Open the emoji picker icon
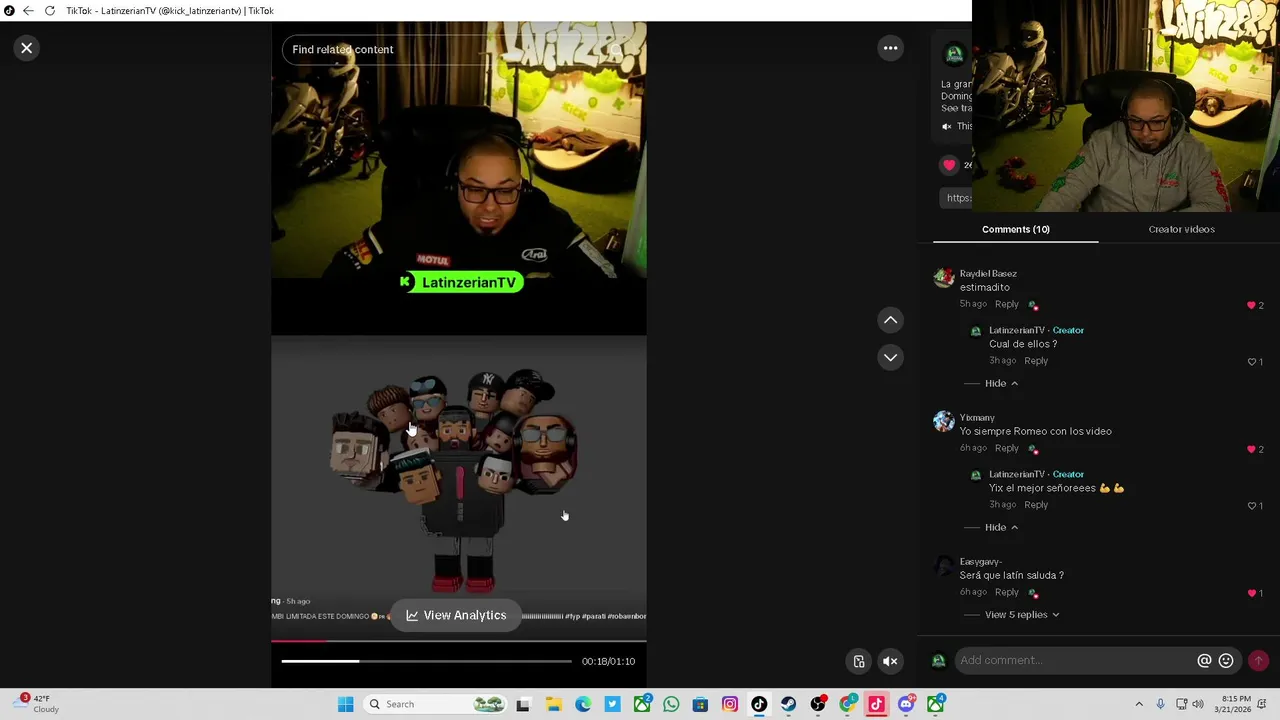This screenshot has height=720, width=1280. pos(1226,660)
